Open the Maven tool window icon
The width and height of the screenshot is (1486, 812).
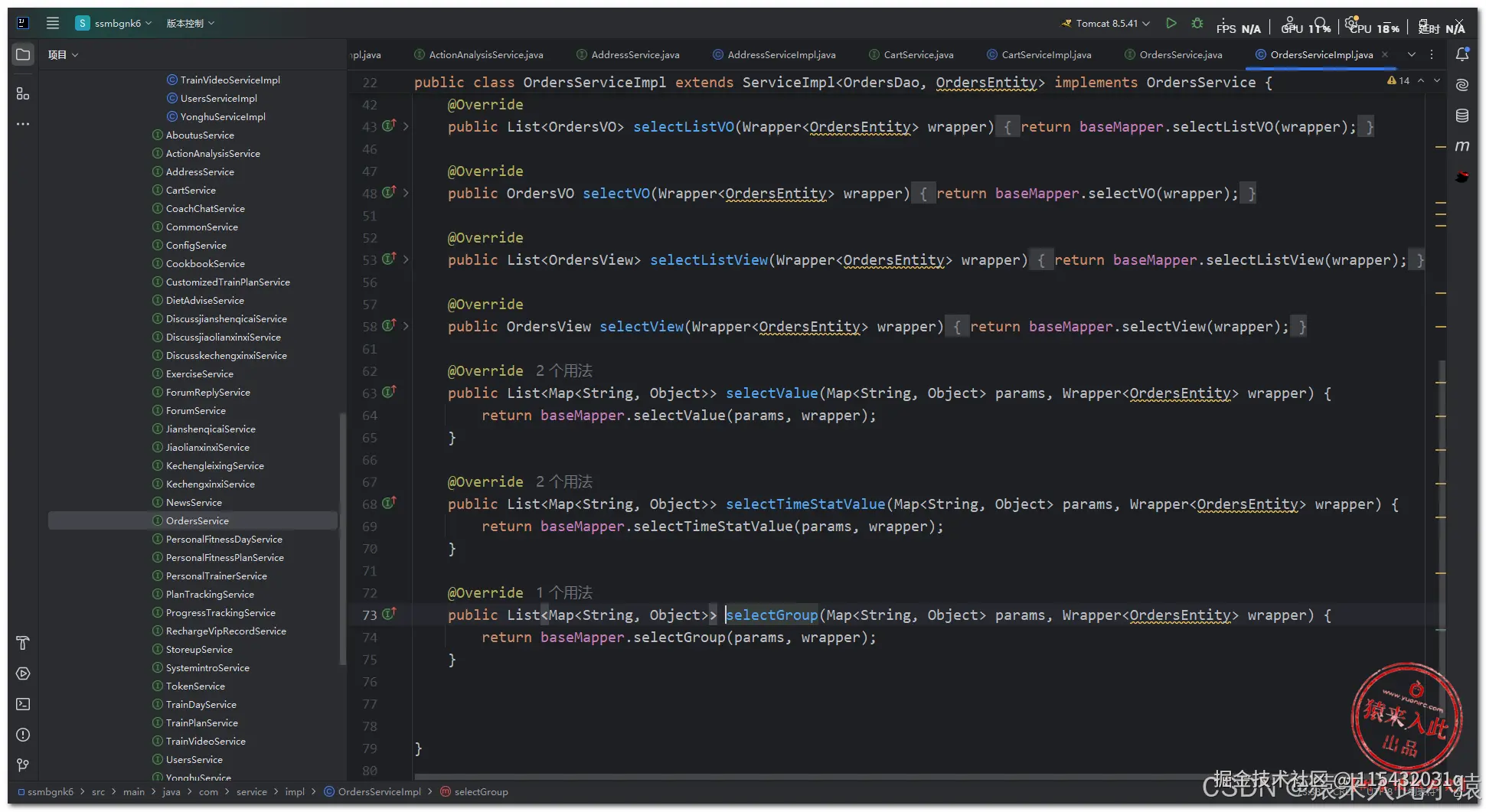[1462, 145]
